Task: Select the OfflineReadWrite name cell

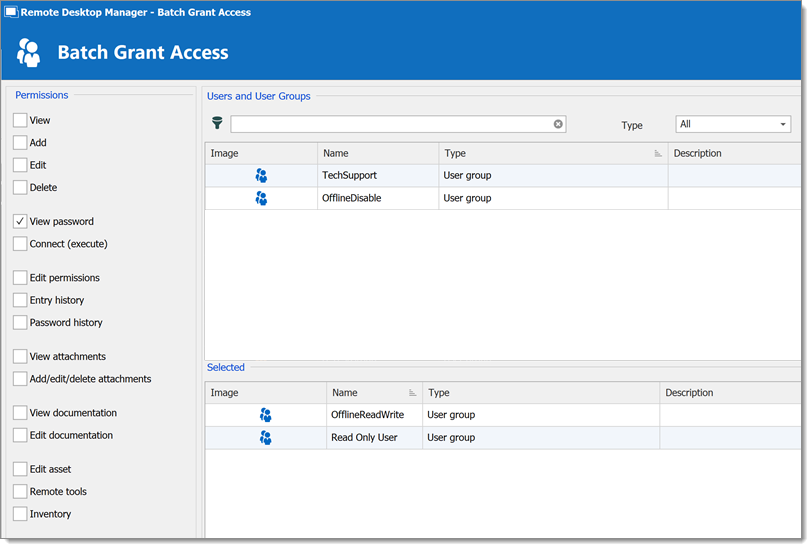Action: pos(374,415)
